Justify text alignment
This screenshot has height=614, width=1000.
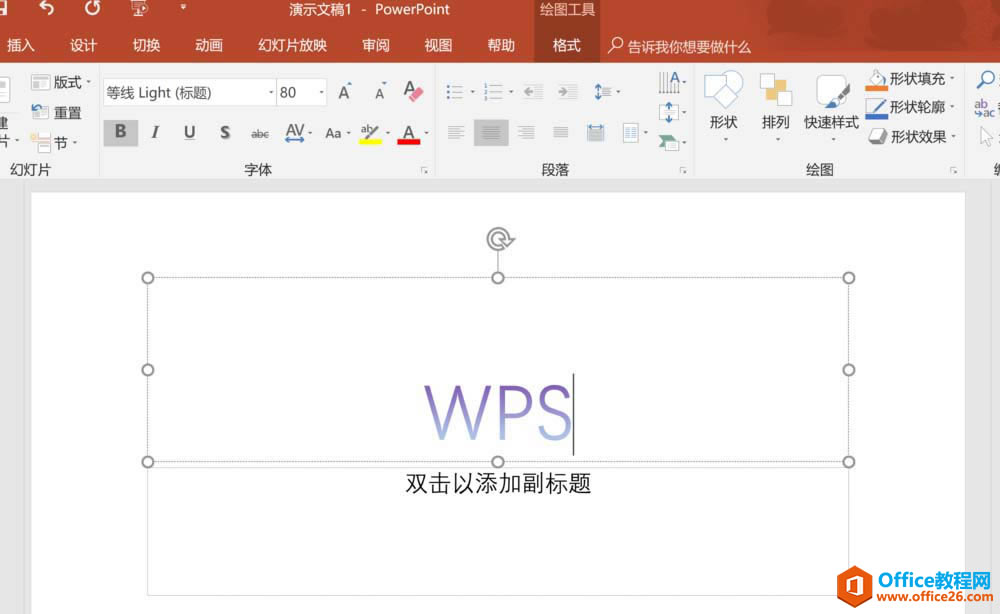click(x=561, y=133)
